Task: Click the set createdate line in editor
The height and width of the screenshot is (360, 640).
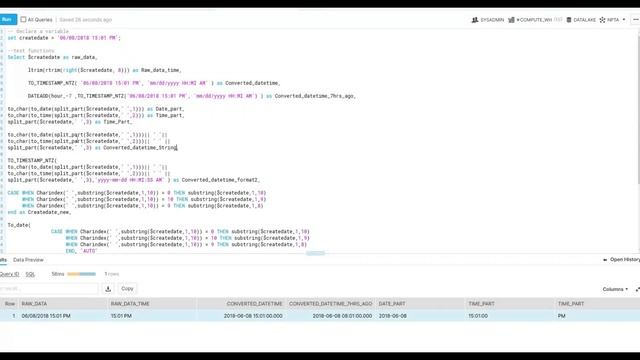Action: (x=64, y=38)
